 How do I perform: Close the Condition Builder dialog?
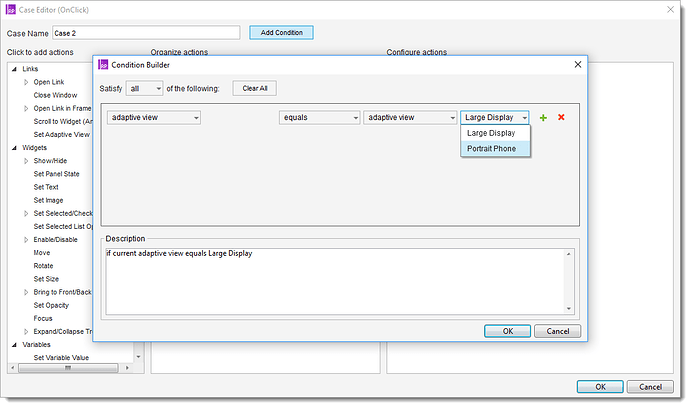coord(577,65)
